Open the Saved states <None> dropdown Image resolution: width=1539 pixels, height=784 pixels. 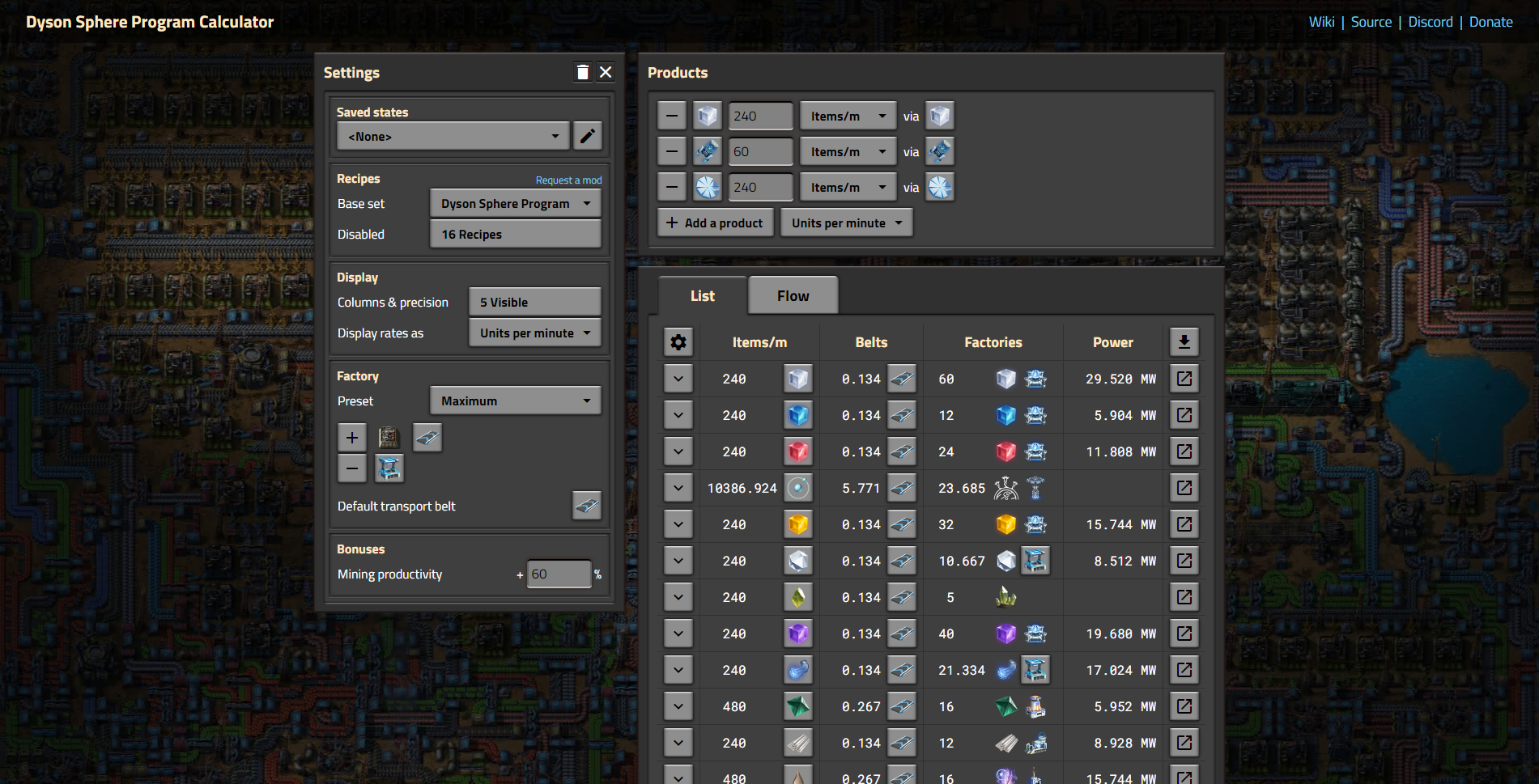pos(453,136)
